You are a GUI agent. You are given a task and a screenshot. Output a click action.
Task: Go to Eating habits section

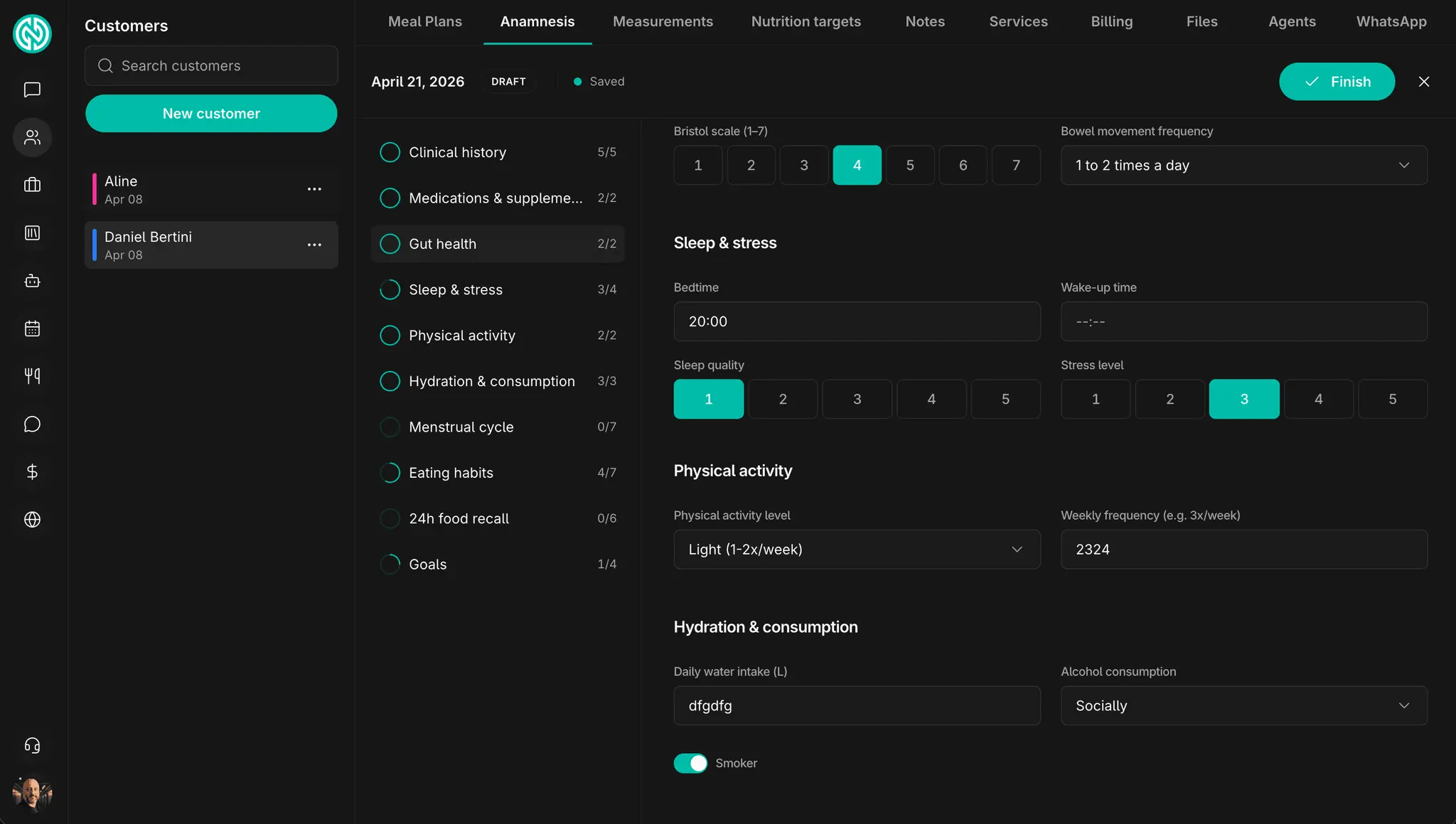coord(498,473)
